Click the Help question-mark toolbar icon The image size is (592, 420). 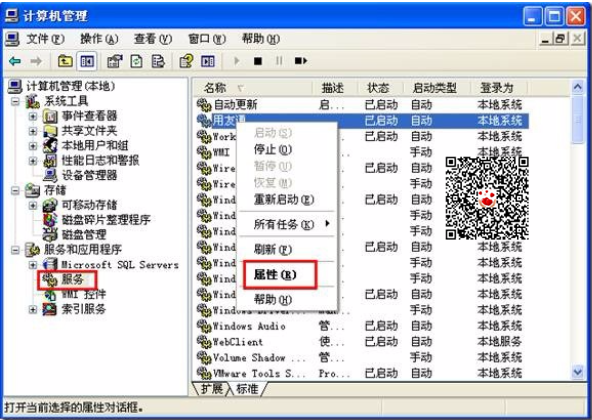pyautogui.click(x=186, y=61)
